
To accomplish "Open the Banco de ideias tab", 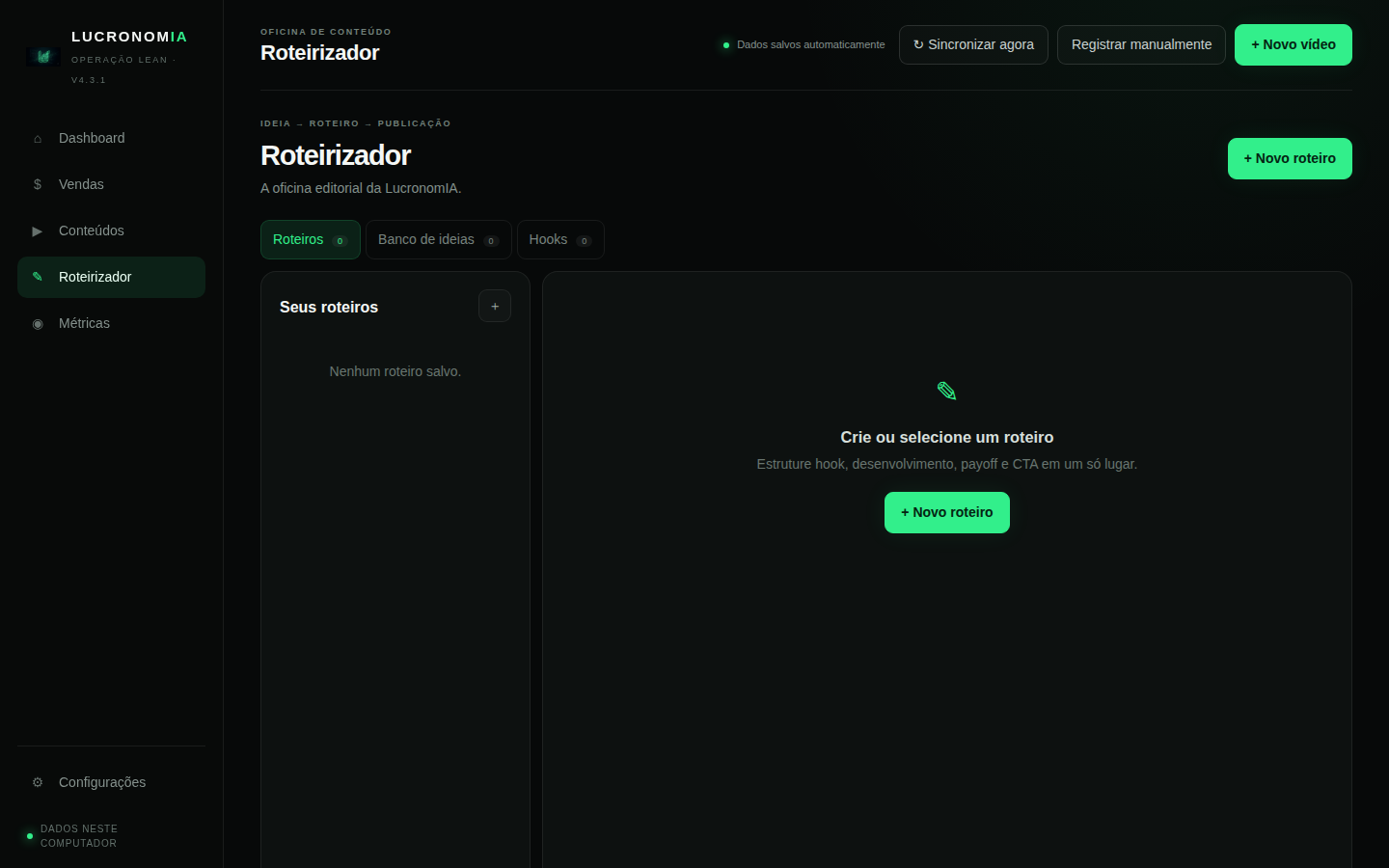I will 439,239.
